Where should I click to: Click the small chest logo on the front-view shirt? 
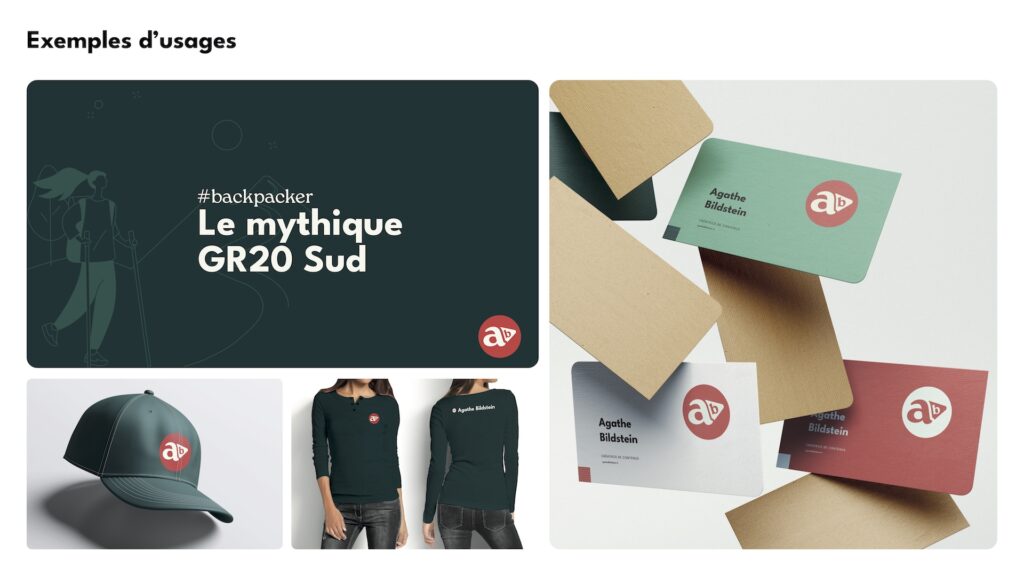pos(374,419)
